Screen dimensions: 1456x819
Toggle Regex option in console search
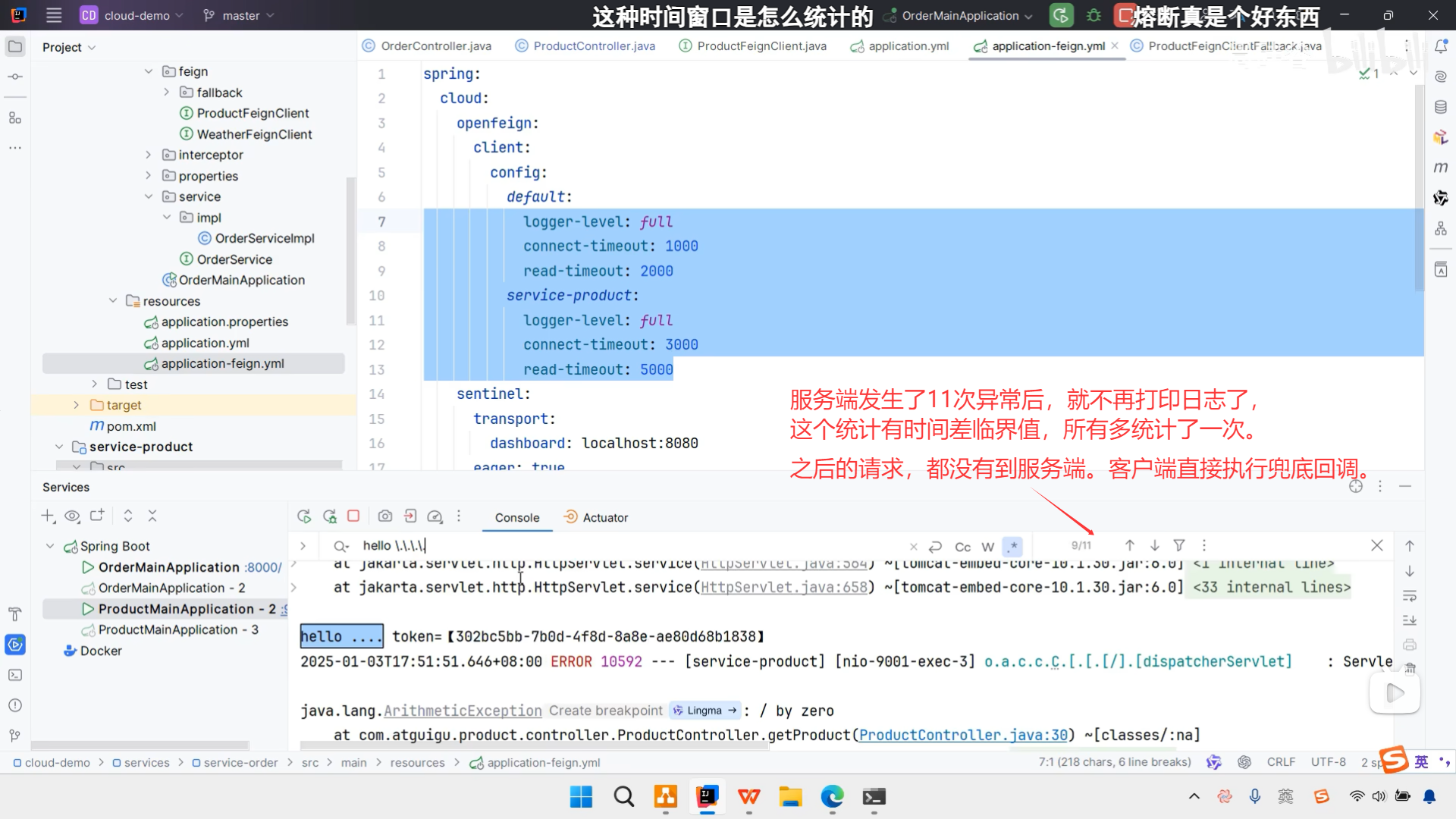click(1012, 546)
